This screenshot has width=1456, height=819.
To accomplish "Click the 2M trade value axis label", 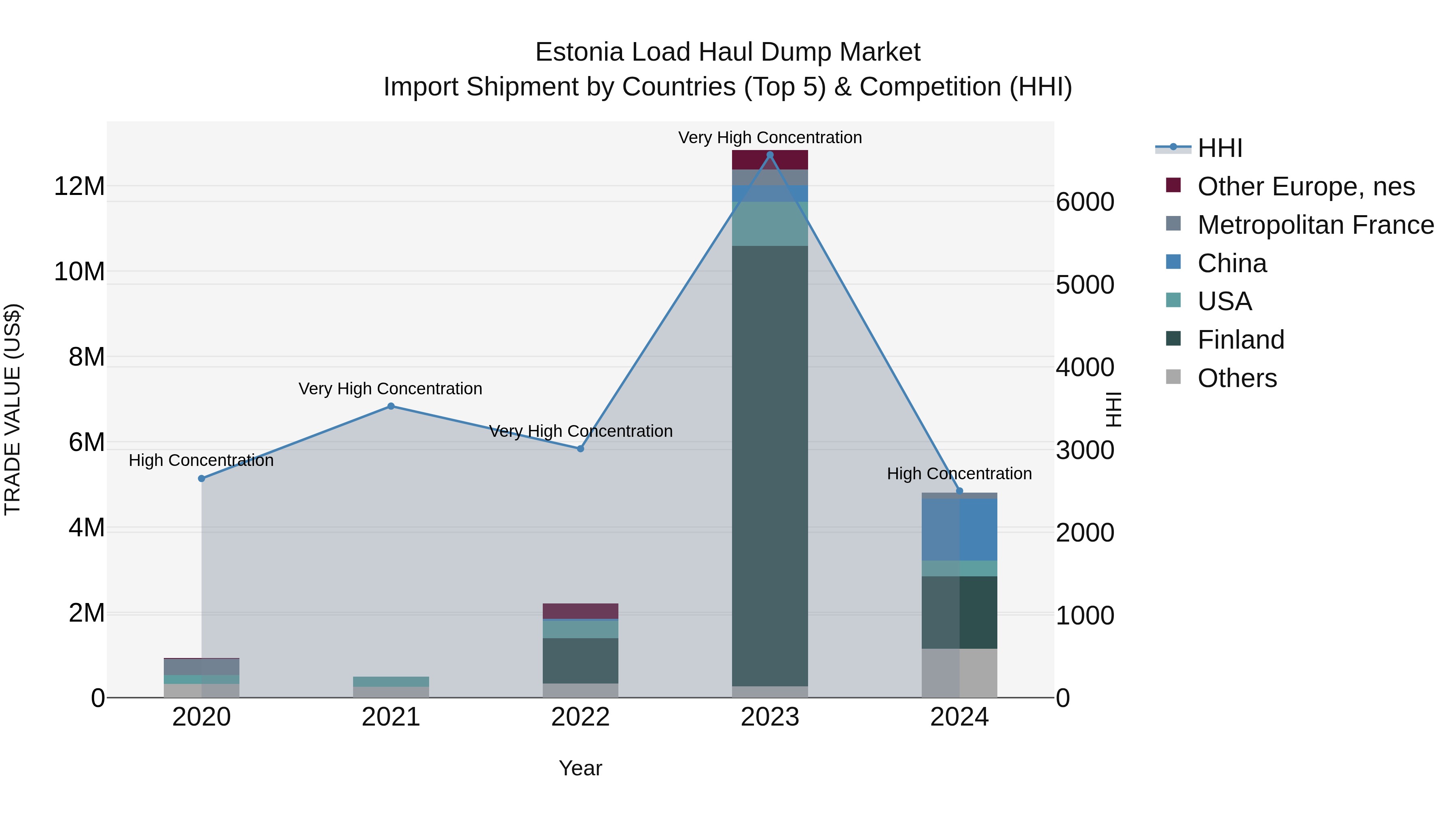I will tap(87, 613).
